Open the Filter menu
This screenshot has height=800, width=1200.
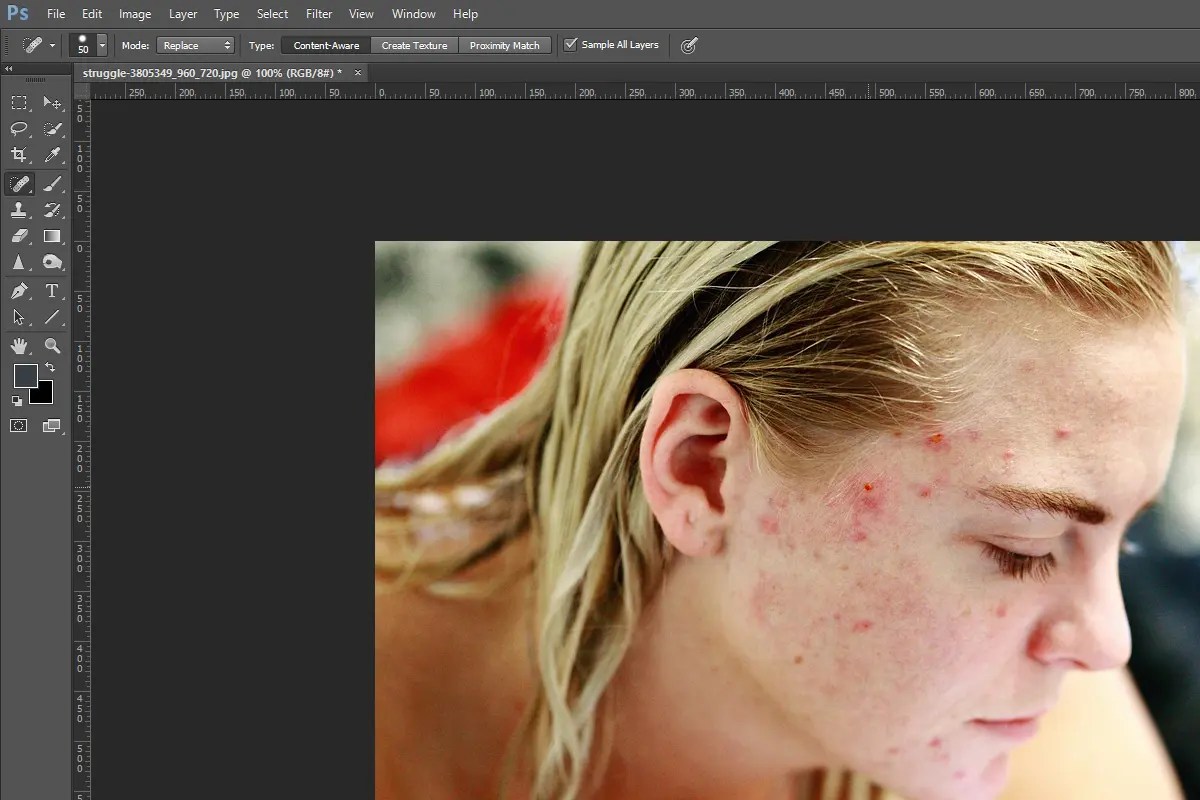(x=318, y=13)
